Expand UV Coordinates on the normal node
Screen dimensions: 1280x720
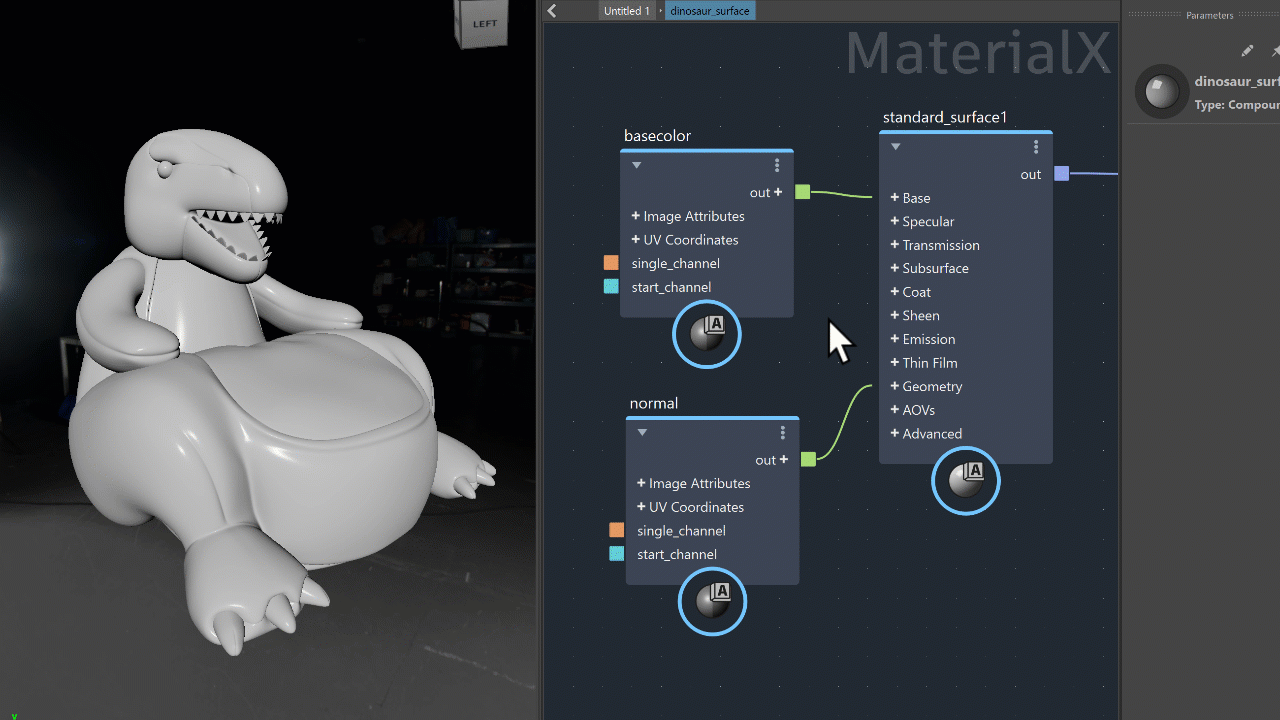tap(642, 507)
